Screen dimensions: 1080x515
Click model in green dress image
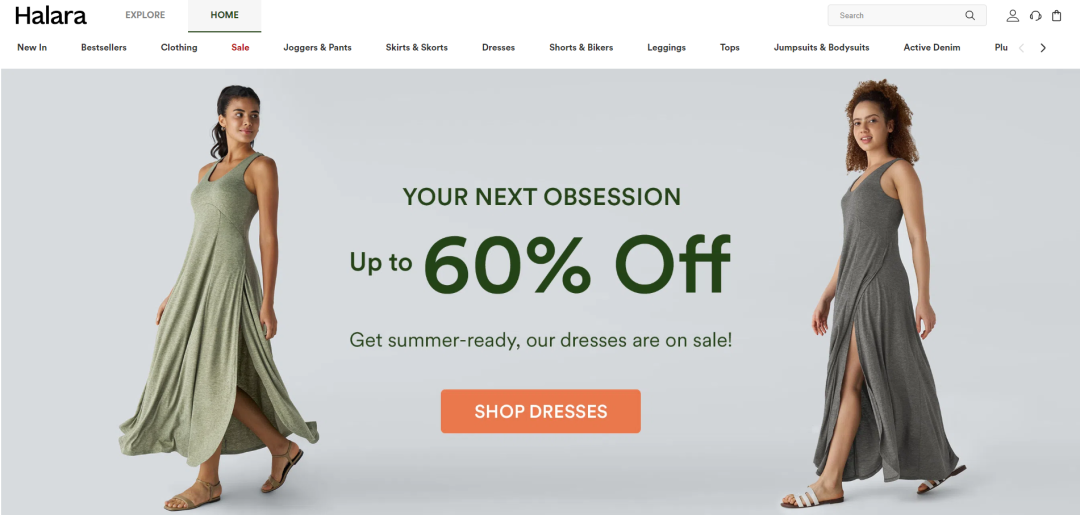pos(218,297)
